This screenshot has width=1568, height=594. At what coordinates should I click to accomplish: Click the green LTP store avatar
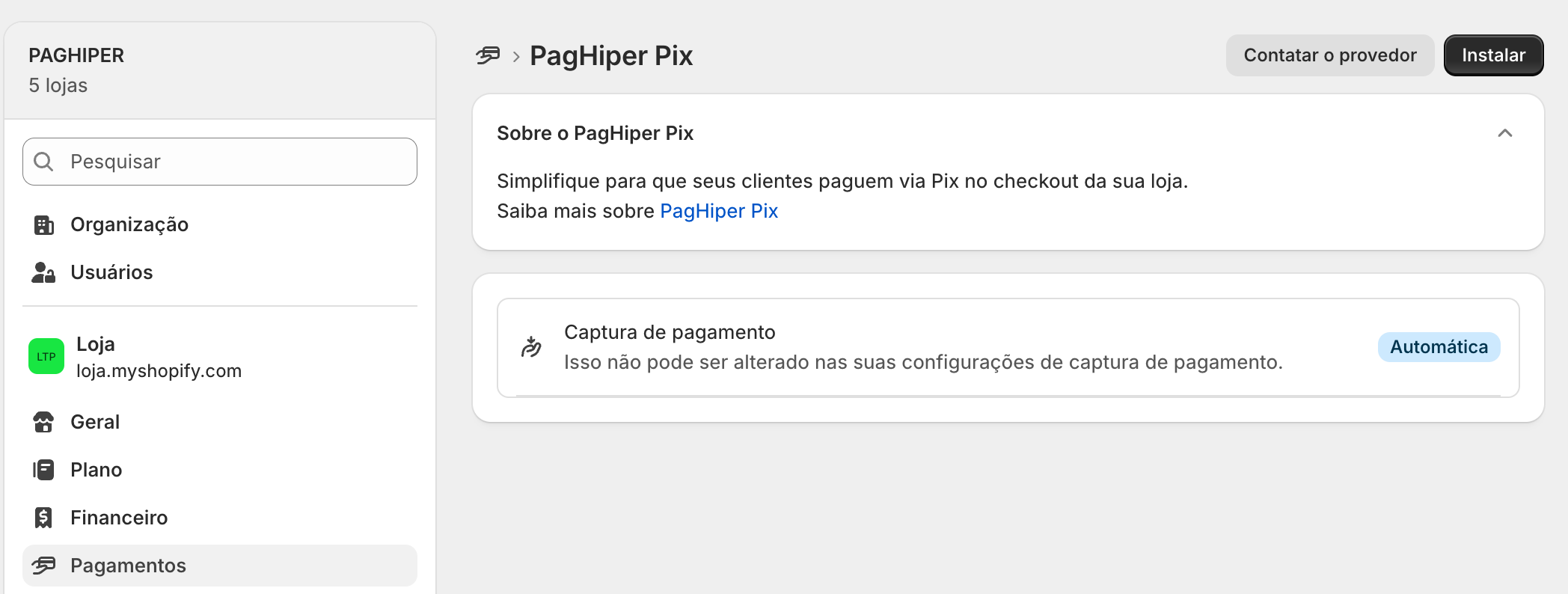tap(46, 356)
